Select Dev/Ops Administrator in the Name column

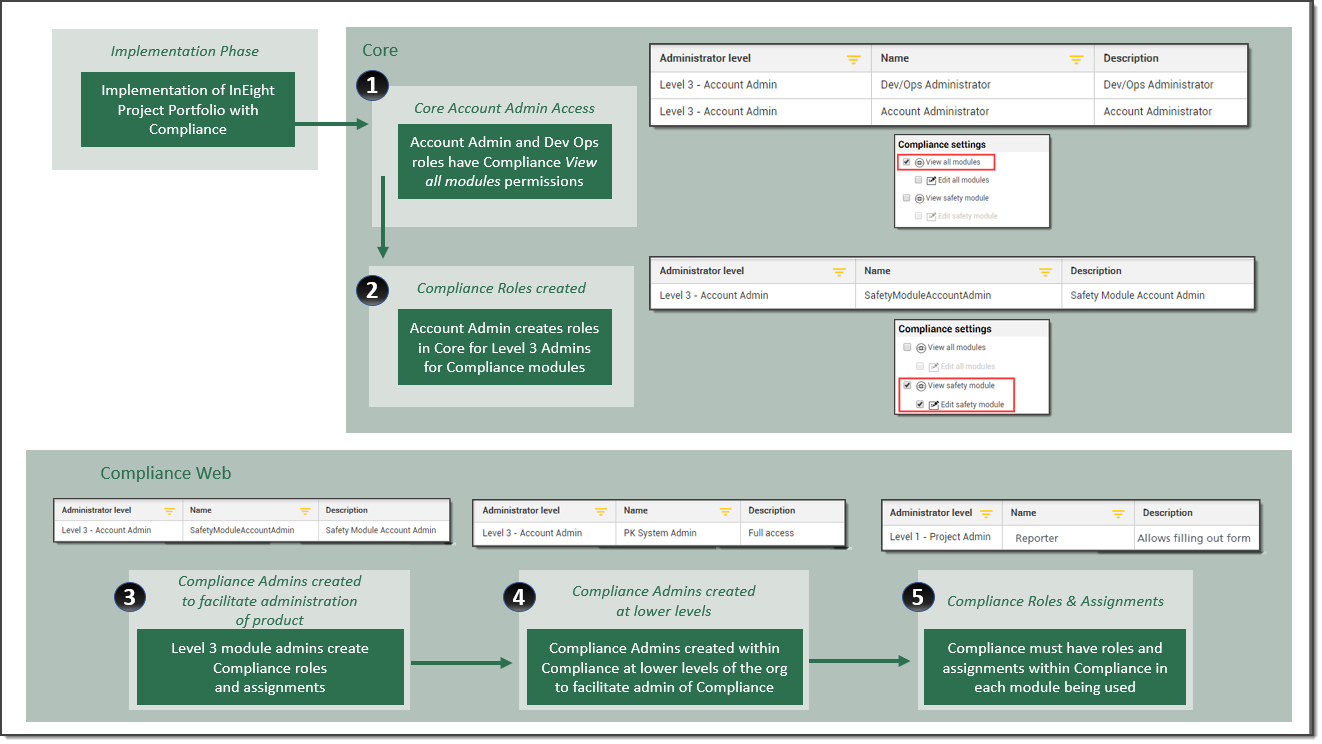tap(935, 85)
